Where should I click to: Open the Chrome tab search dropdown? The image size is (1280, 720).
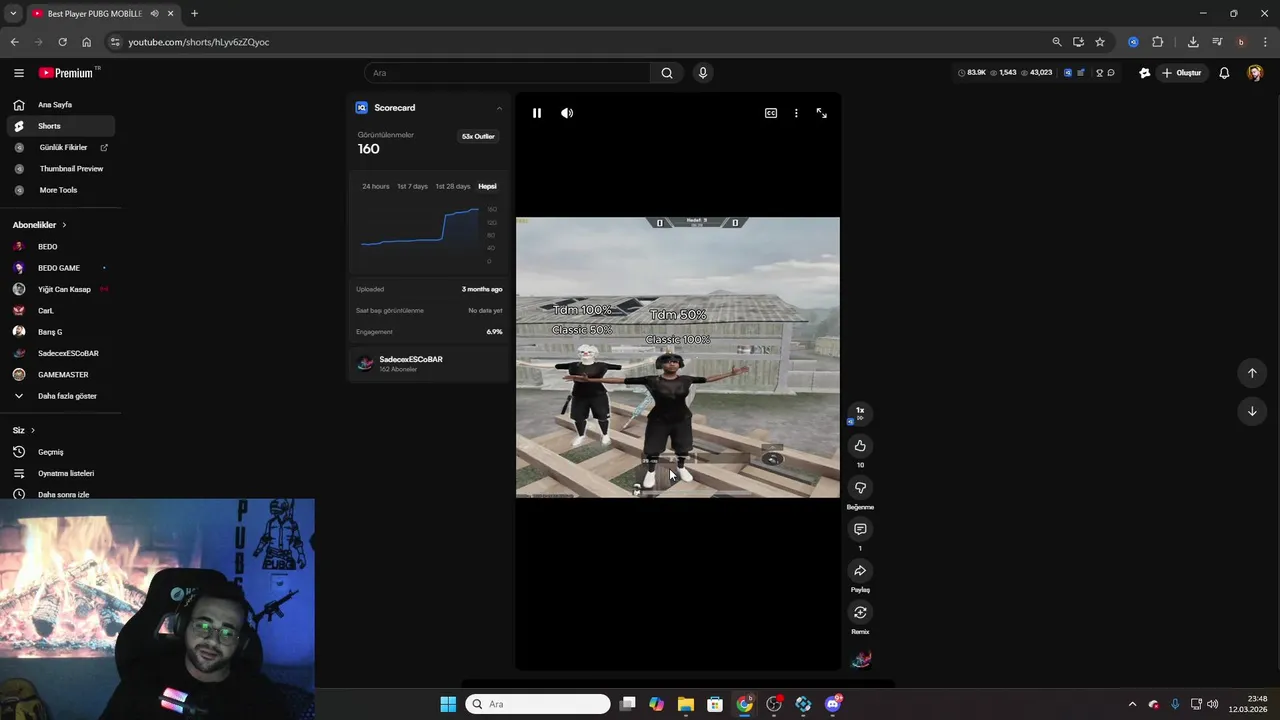[13, 14]
